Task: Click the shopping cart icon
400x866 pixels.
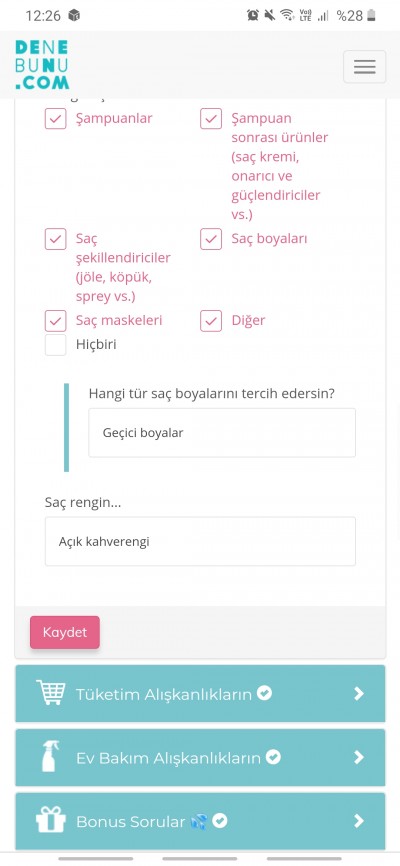Action: [51, 693]
